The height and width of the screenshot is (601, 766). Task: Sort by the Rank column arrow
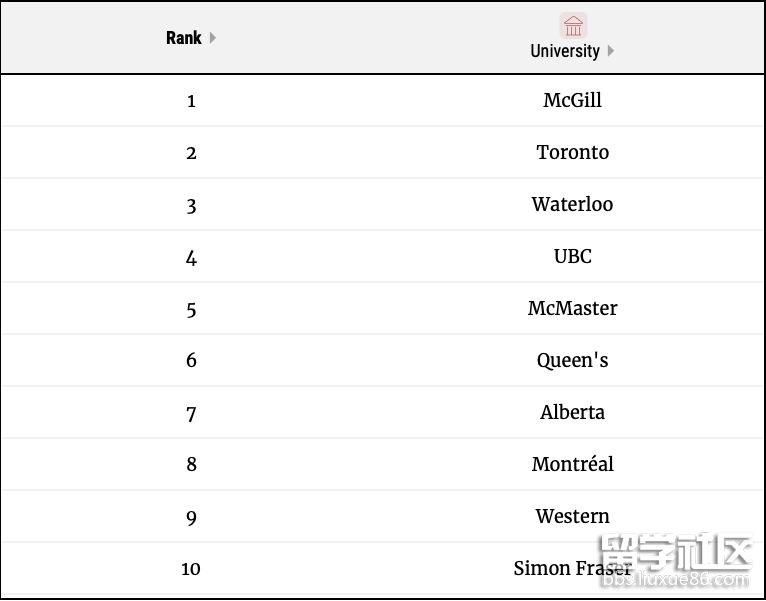pos(213,38)
